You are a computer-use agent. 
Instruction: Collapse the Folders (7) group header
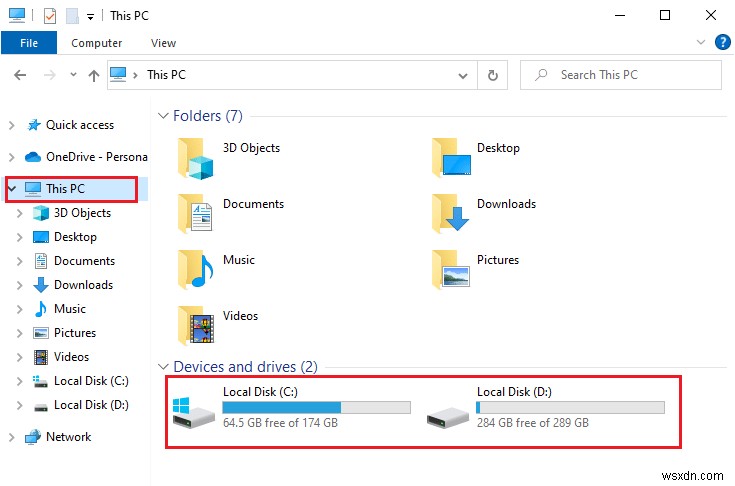click(x=164, y=116)
